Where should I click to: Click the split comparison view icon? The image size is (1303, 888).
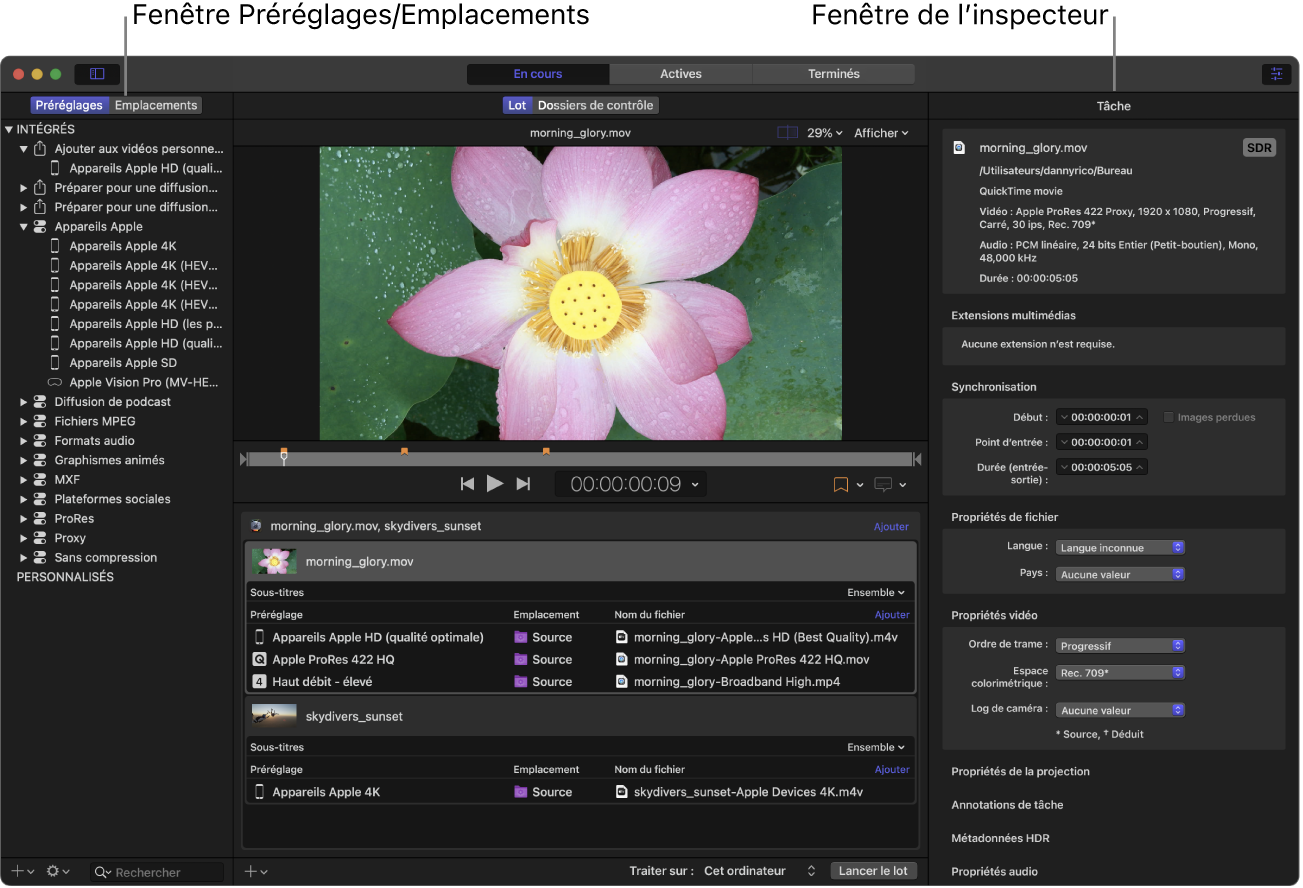788,133
